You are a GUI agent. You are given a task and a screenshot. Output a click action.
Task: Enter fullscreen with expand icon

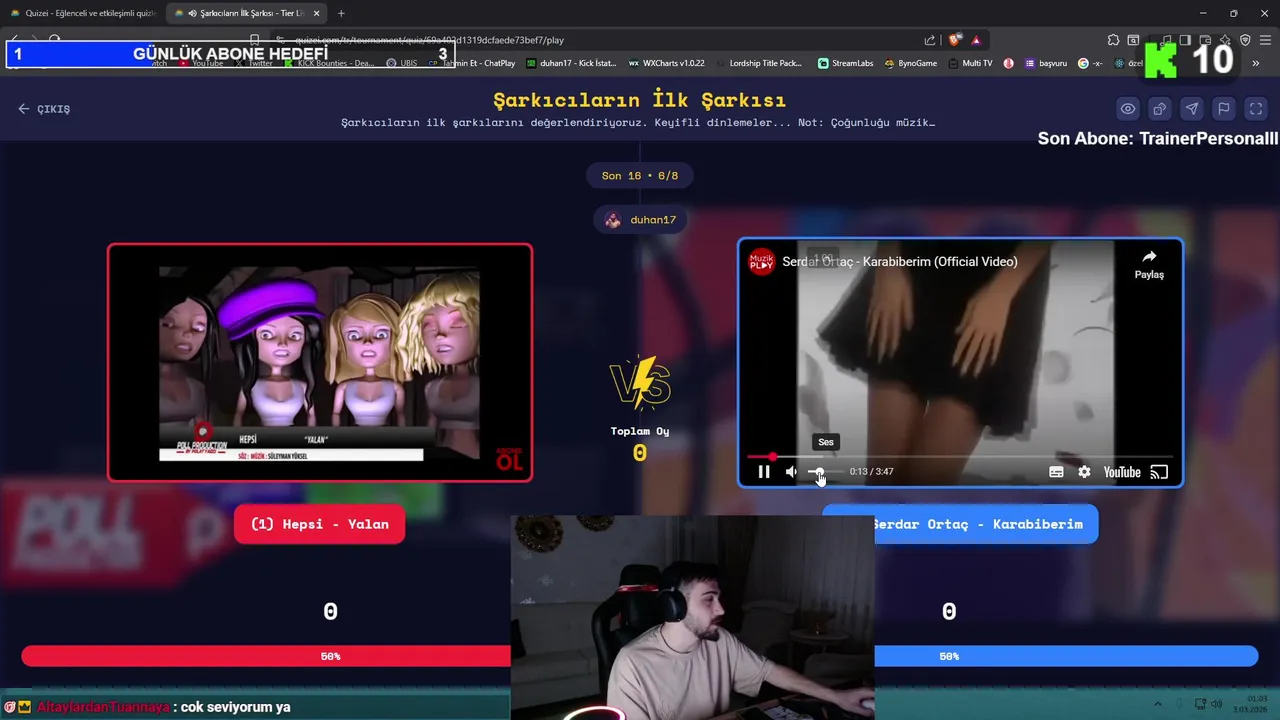[1256, 109]
